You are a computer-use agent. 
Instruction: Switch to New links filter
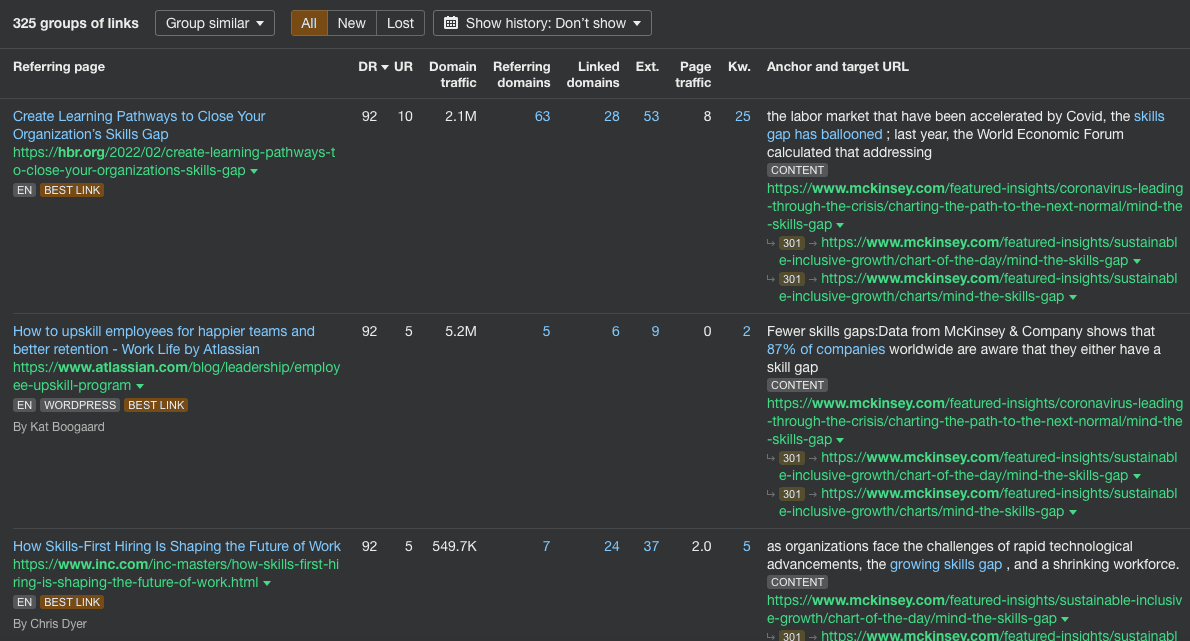351,23
